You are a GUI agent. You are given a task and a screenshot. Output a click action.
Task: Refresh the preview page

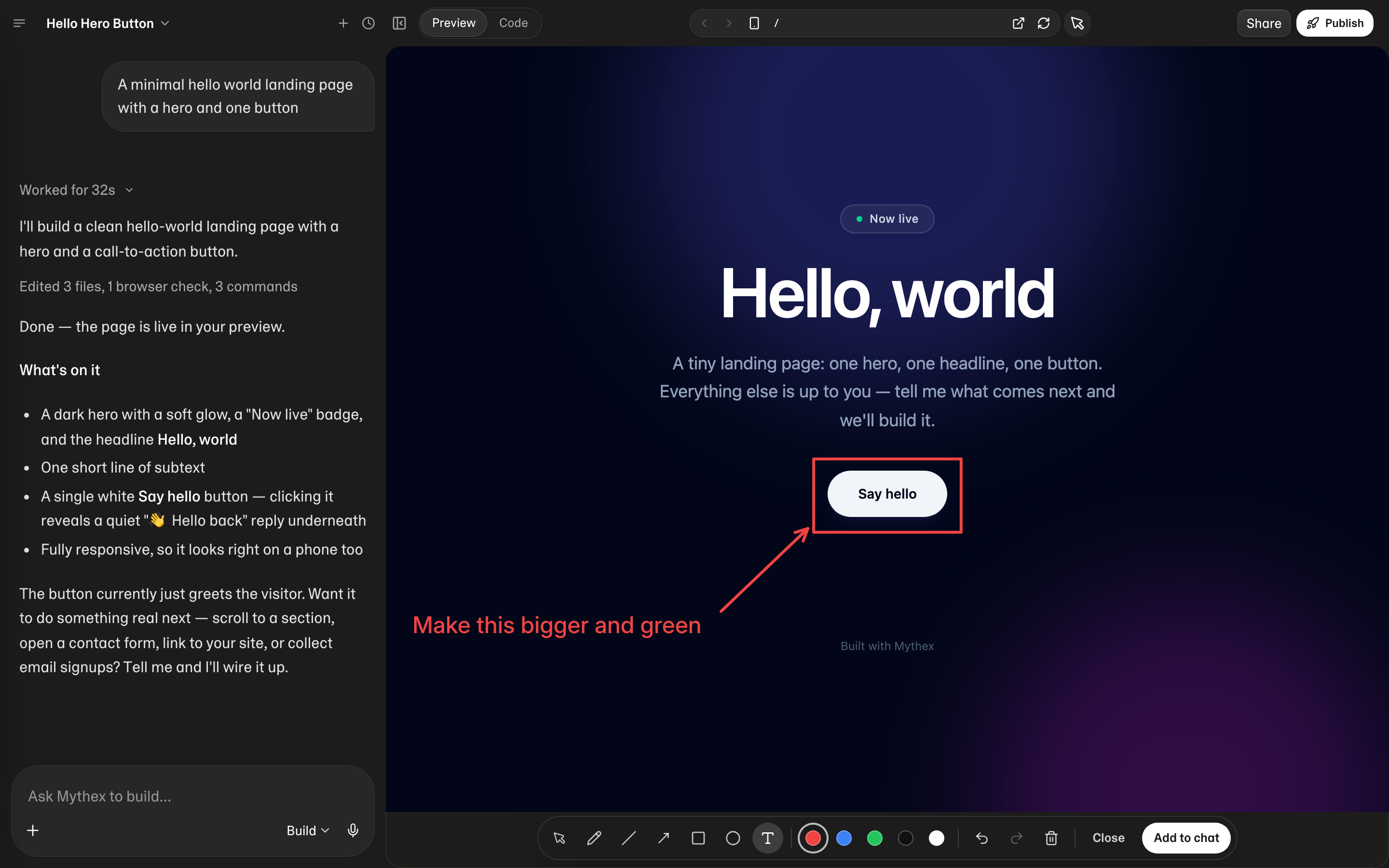[x=1044, y=23]
